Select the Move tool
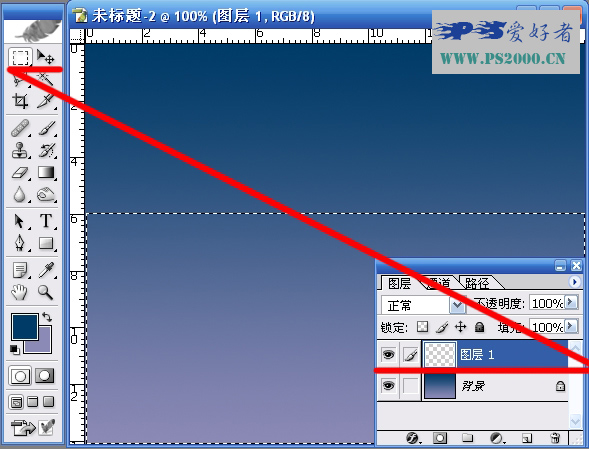The width and height of the screenshot is (589, 449). 45,57
